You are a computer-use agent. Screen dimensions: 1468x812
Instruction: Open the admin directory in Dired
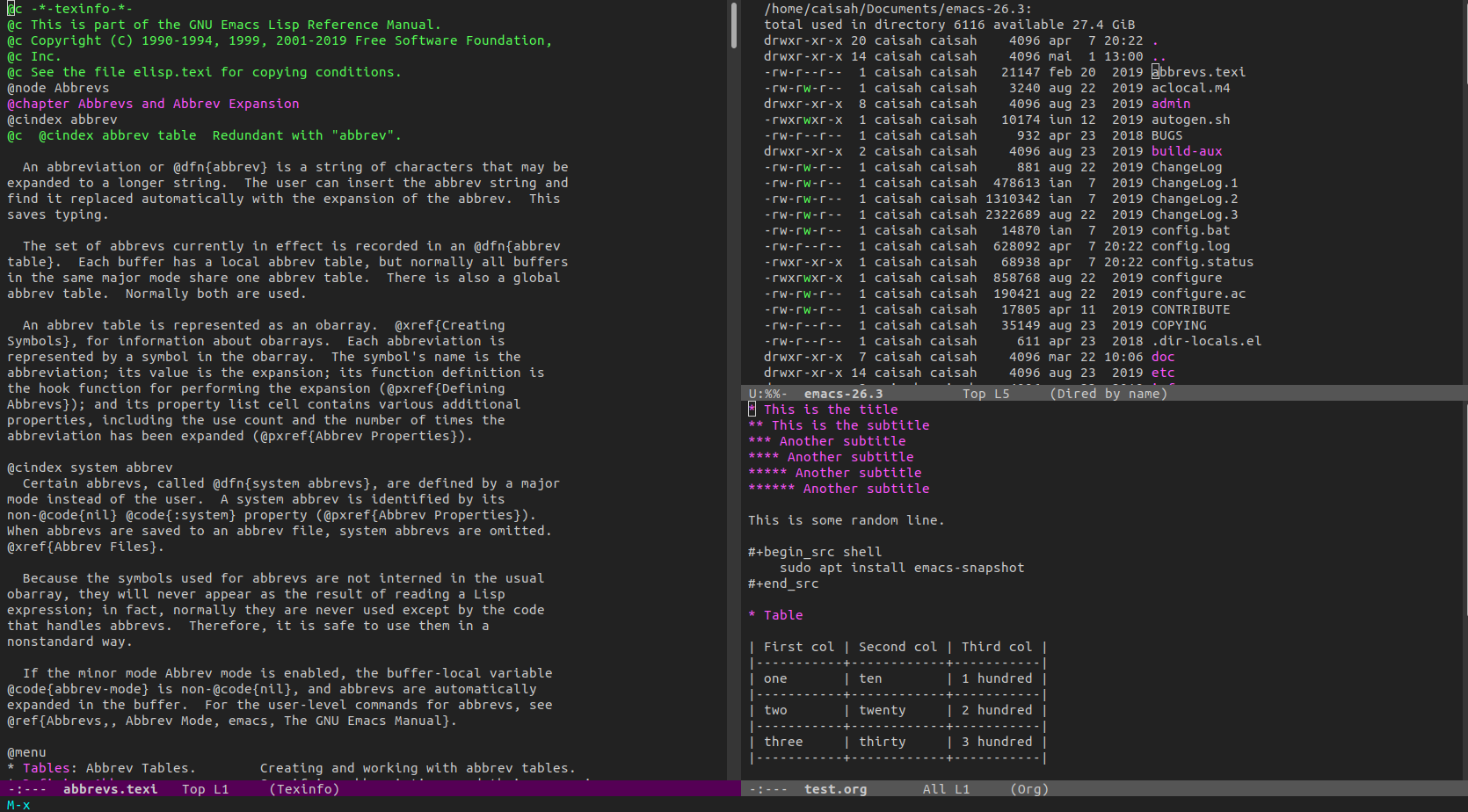[x=1170, y=104]
